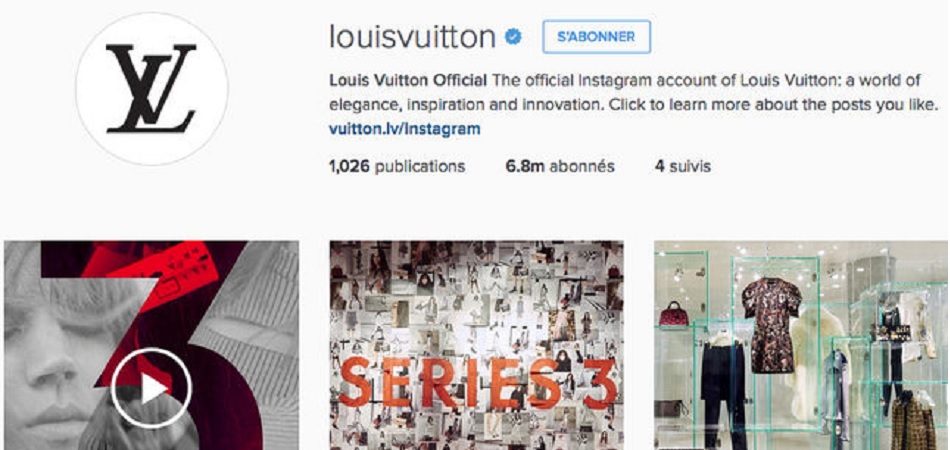Open the 6.8m abonnés list
The height and width of the screenshot is (450, 950).
click(x=560, y=166)
